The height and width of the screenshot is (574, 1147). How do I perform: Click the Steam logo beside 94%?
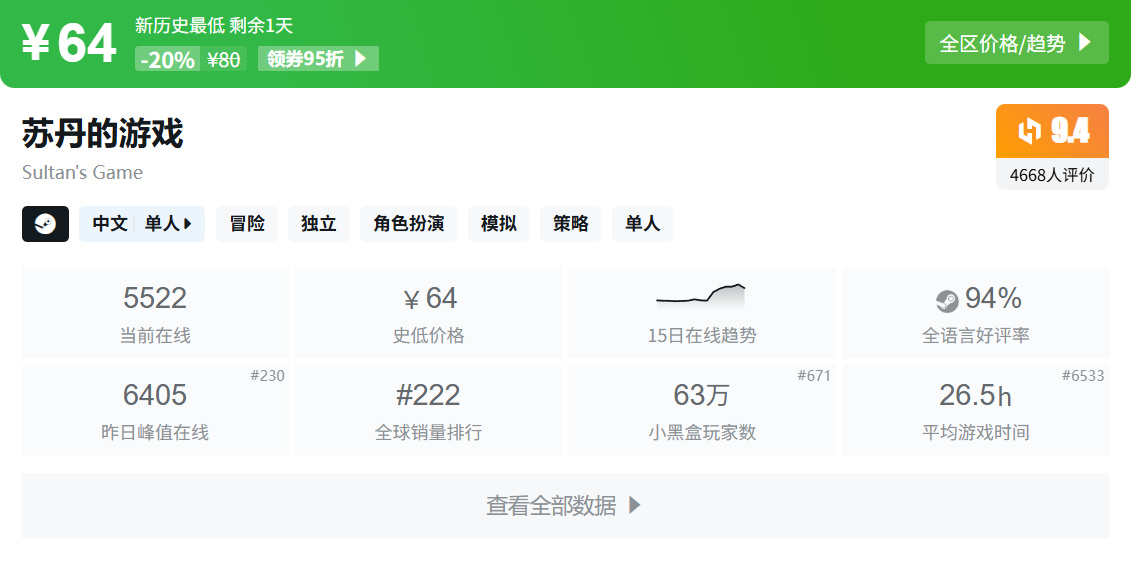947,301
